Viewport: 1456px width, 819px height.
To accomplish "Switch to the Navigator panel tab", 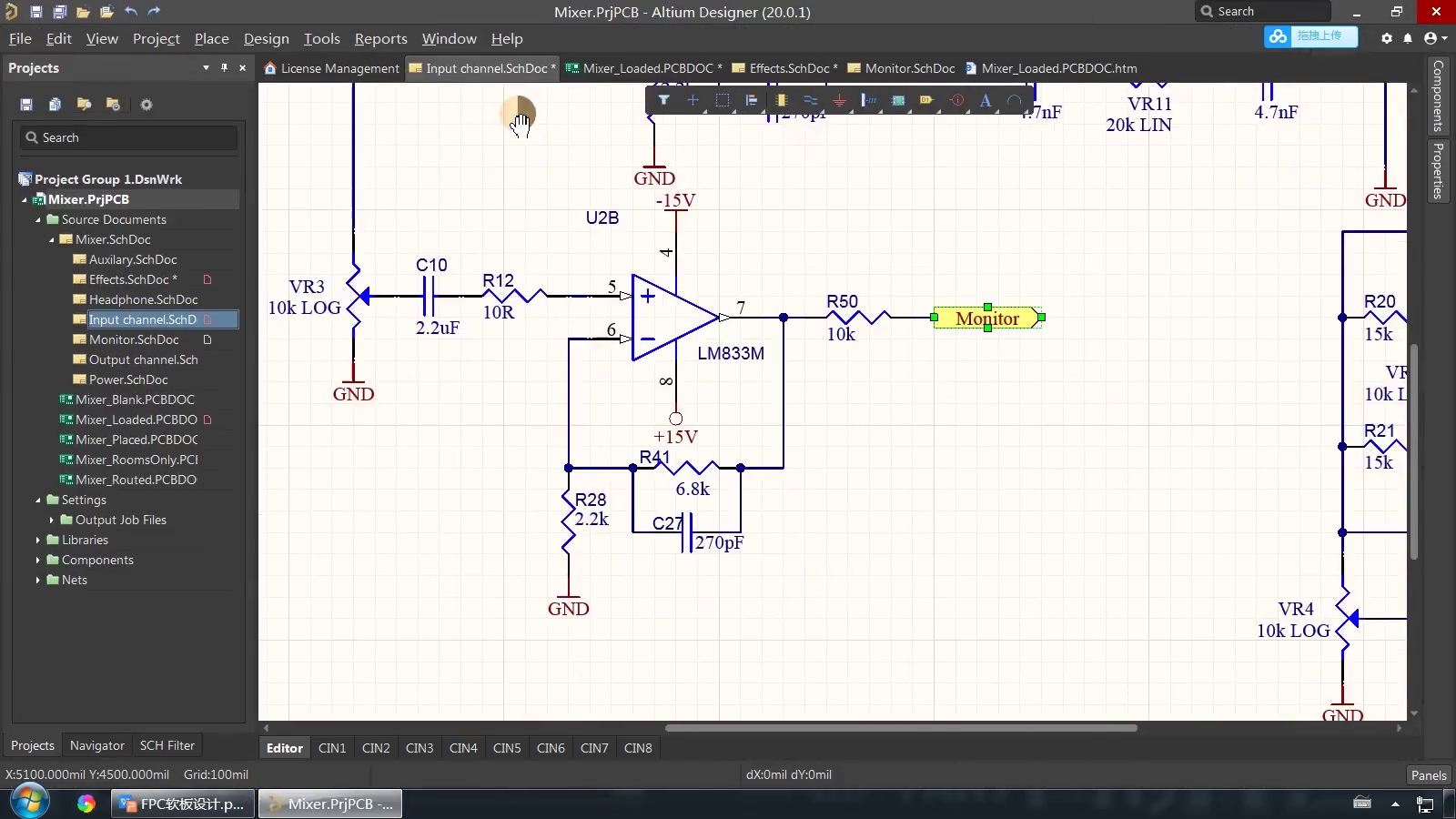I will point(96,745).
